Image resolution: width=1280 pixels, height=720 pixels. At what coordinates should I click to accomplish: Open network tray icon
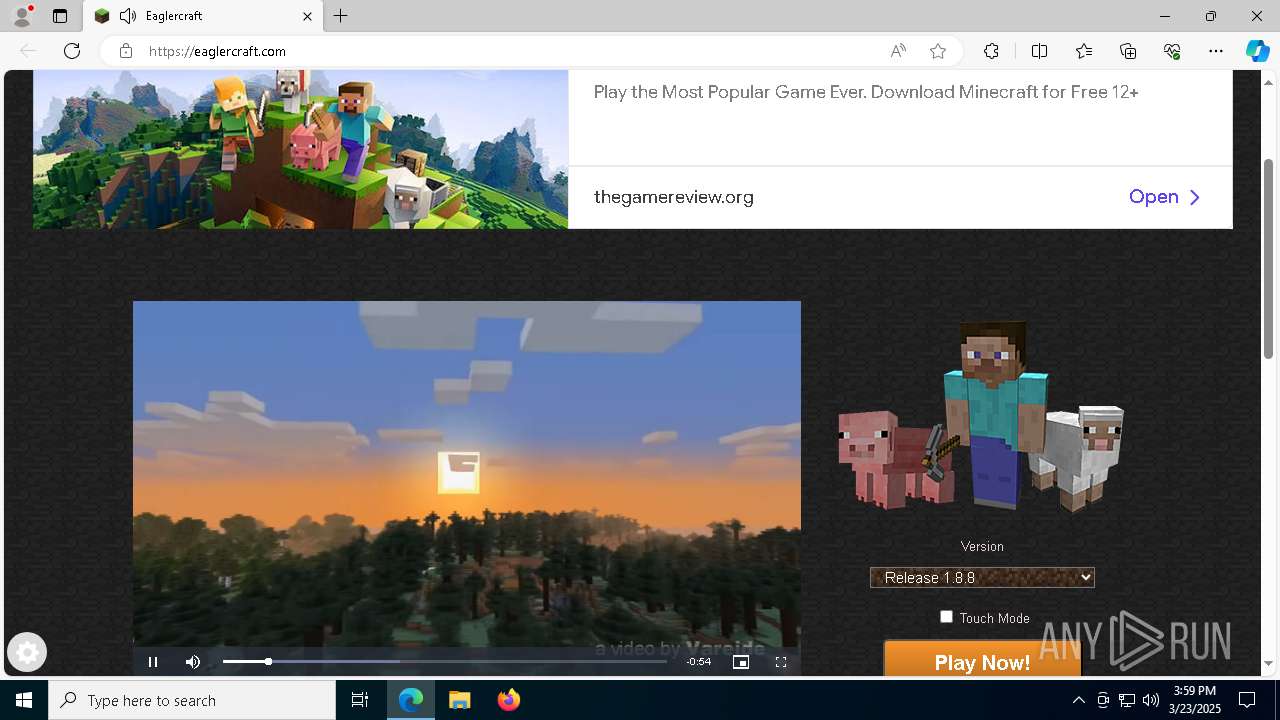tap(1127, 700)
